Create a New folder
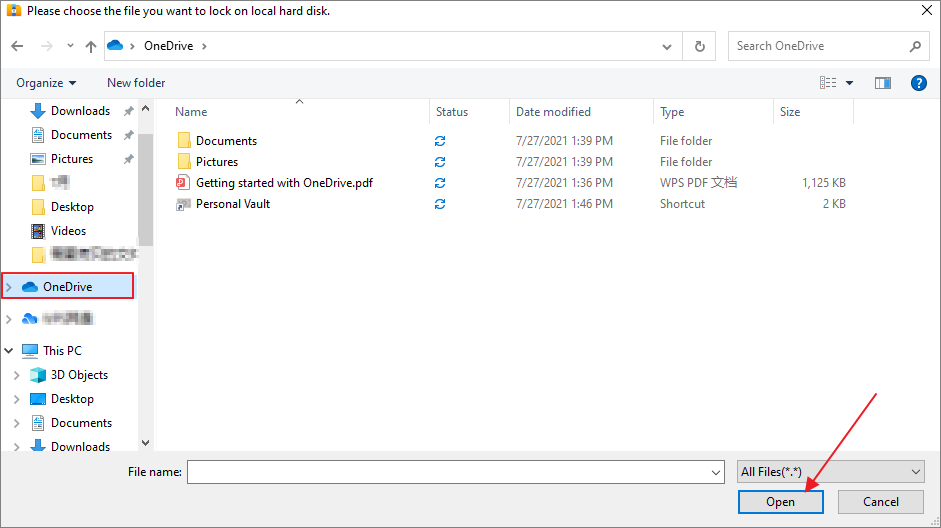 (x=136, y=83)
